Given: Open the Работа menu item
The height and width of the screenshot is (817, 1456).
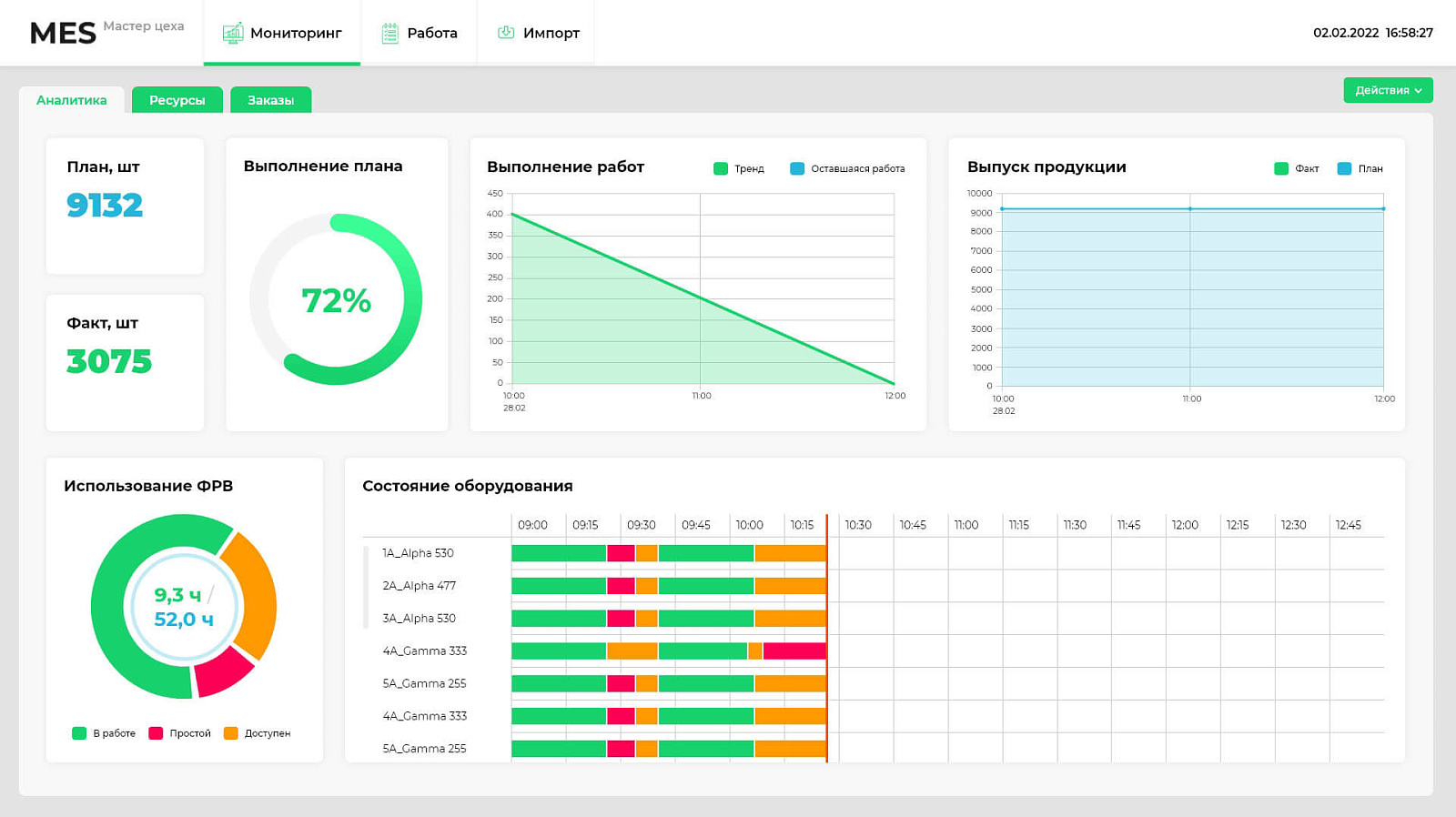Looking at the screenshot, I should (x=419, y=33).
